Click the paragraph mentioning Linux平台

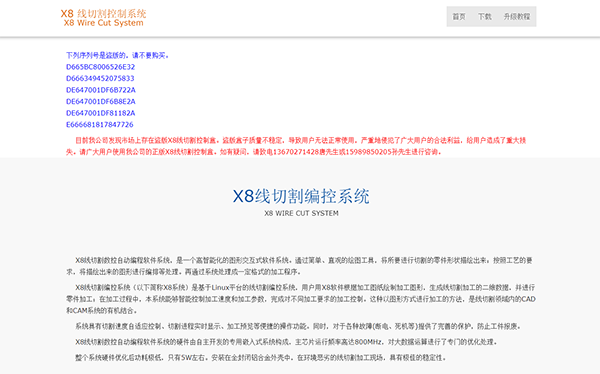(300, 299)
